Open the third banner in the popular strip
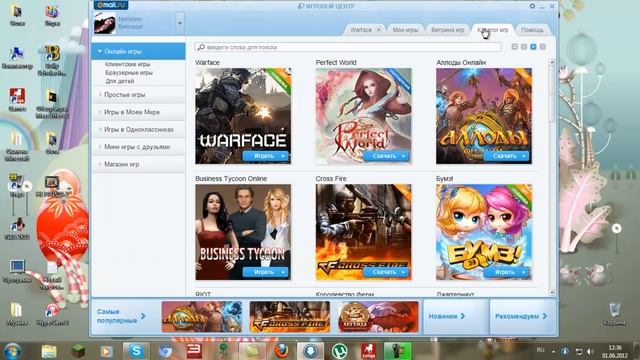Image resolution: width=640 pixels, height=360 pixels. coord(378,317)
